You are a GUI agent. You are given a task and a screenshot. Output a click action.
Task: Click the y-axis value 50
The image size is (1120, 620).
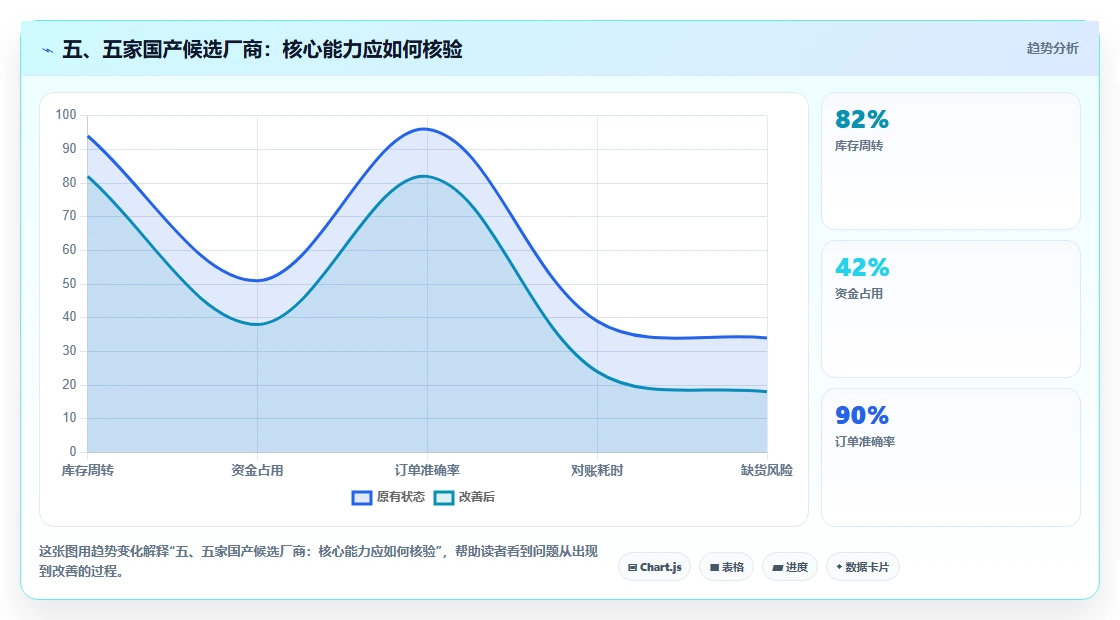(69, 284)
